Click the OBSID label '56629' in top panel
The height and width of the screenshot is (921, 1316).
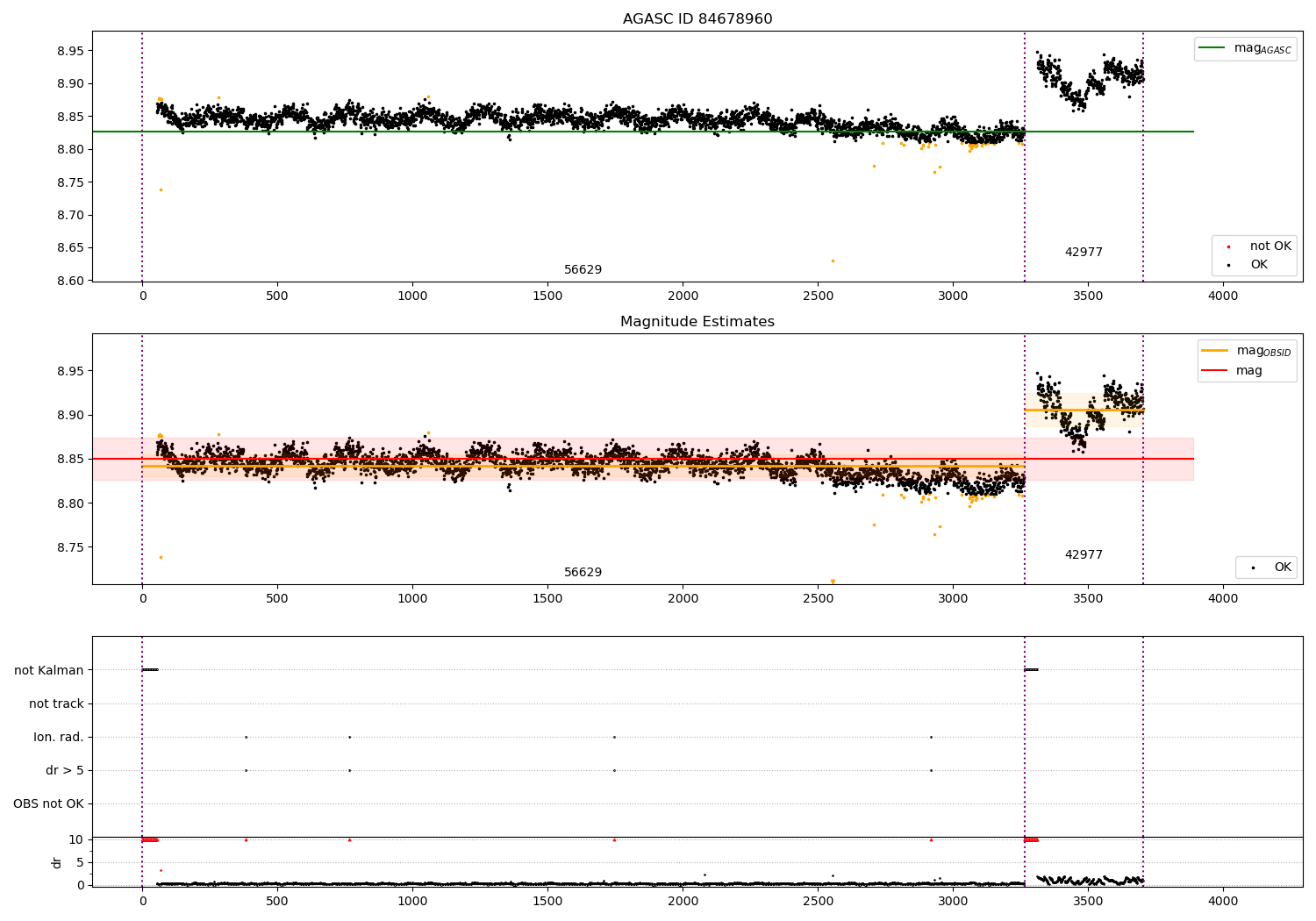[583, 270]
